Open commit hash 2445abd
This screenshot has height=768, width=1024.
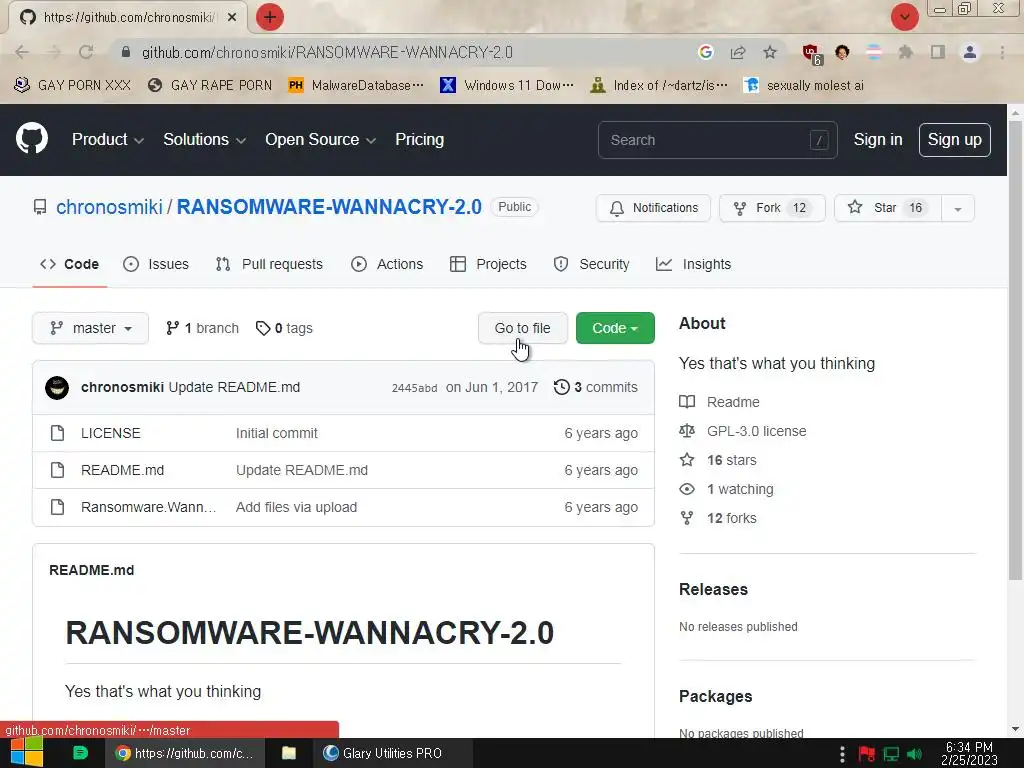[x=414, y=388]
